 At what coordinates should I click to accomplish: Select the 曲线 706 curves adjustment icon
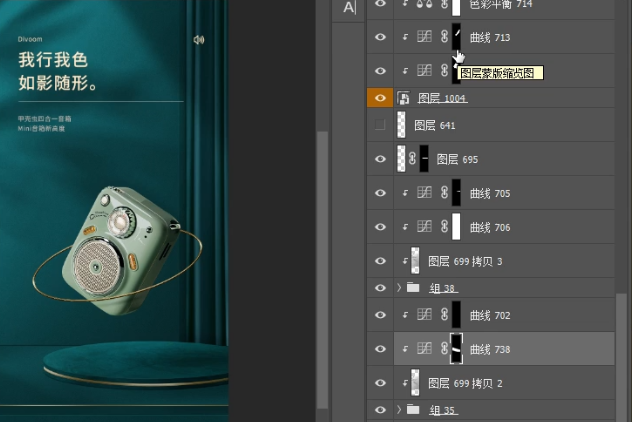(424, 227)
